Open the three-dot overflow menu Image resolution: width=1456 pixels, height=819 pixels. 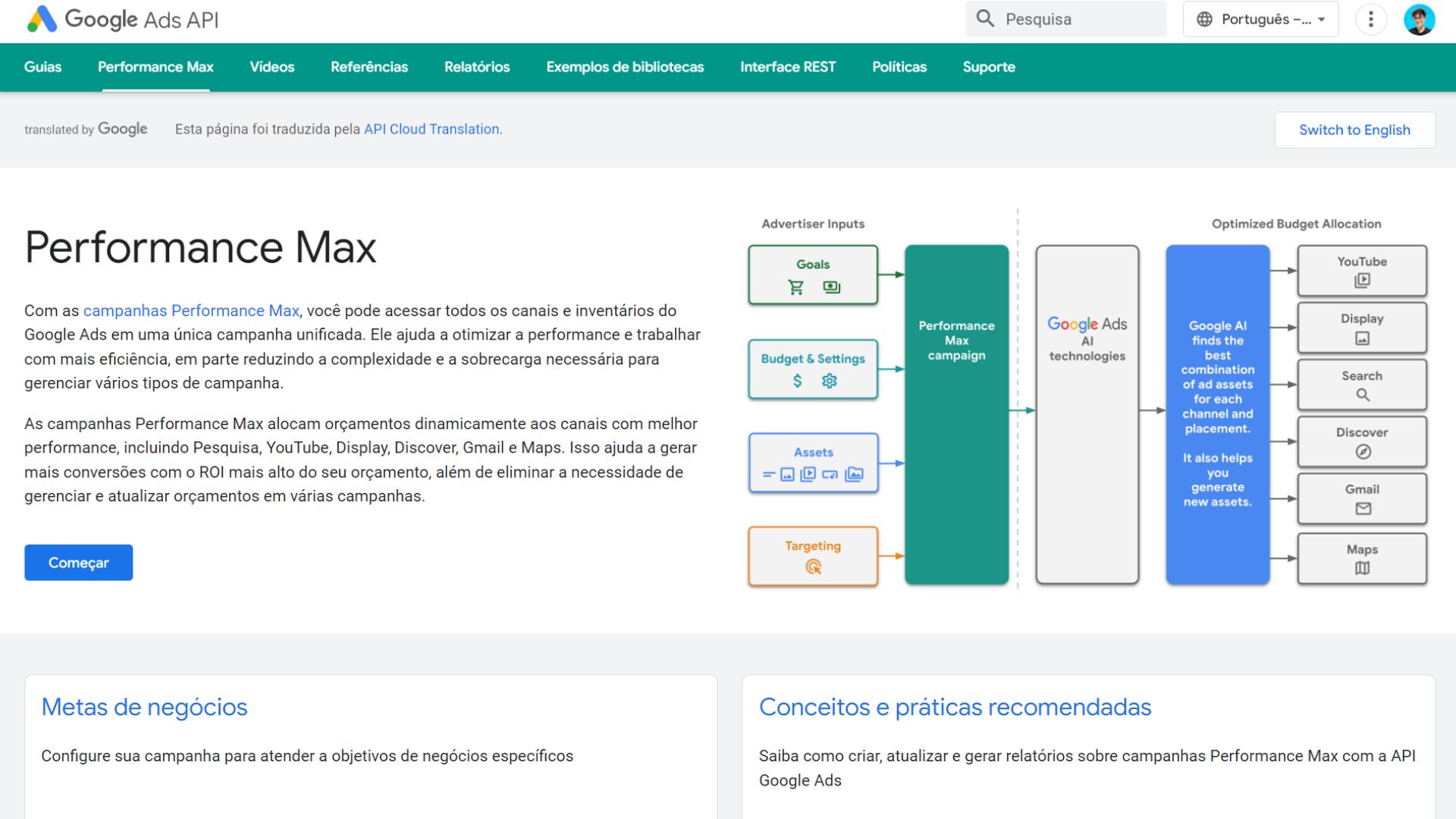[1370, 19]
